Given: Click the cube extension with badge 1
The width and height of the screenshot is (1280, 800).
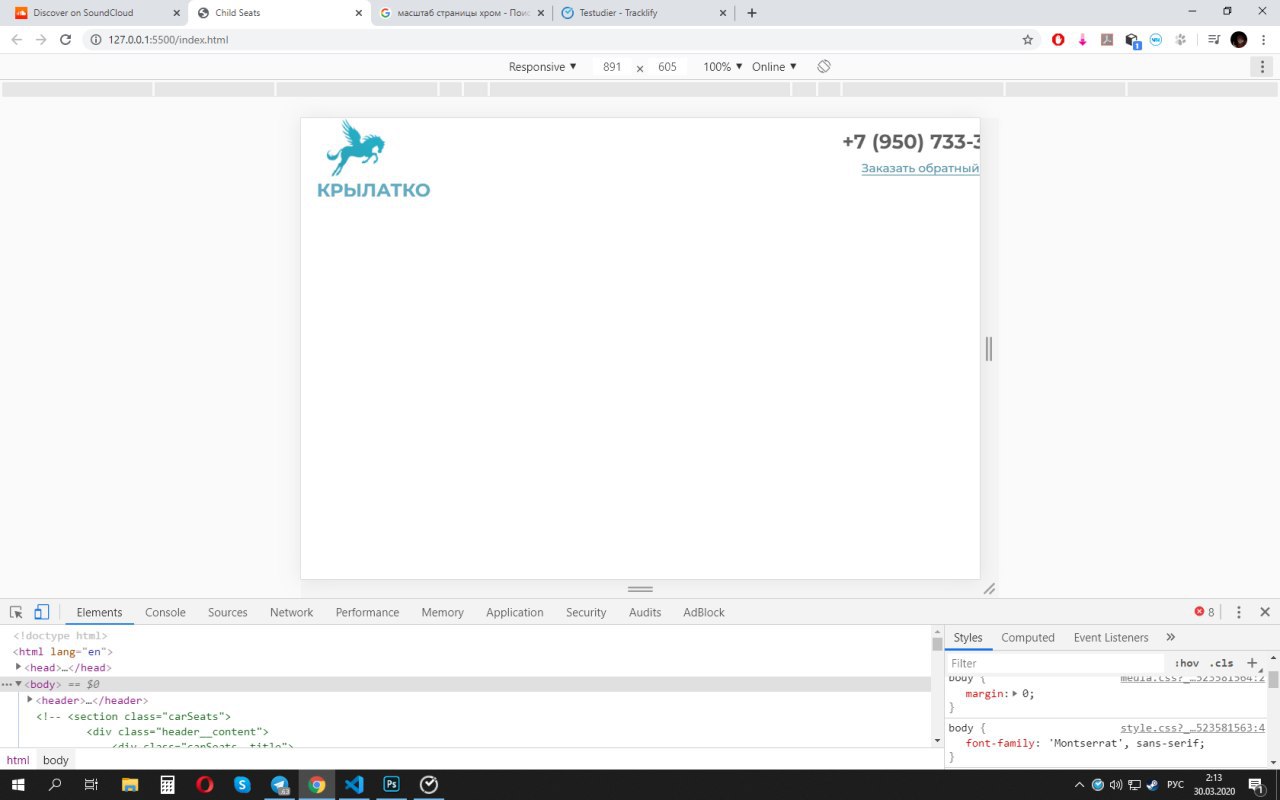Looking at the screenshot, I should click(x=1132, y=40).
